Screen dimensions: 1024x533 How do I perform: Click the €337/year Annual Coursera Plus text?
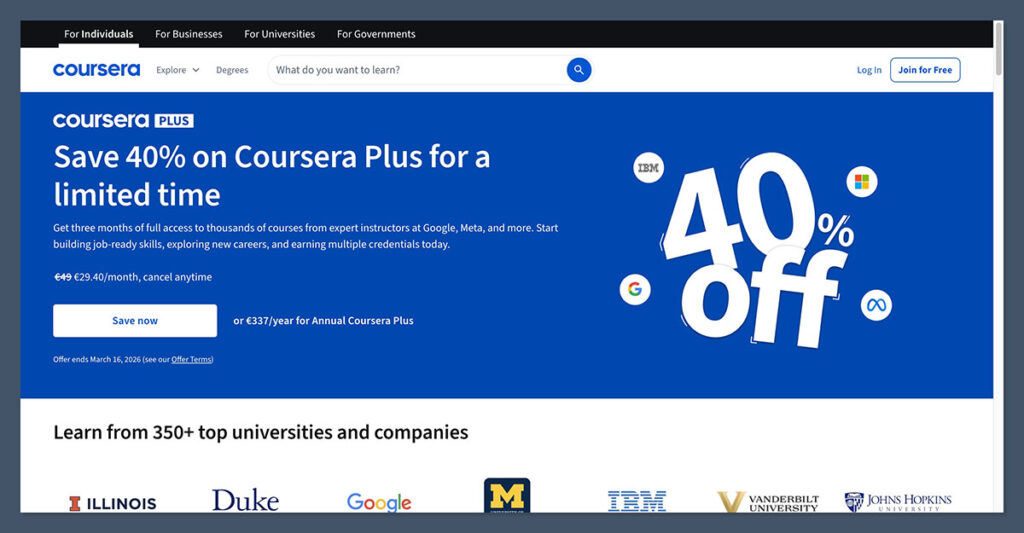(323, 321)
